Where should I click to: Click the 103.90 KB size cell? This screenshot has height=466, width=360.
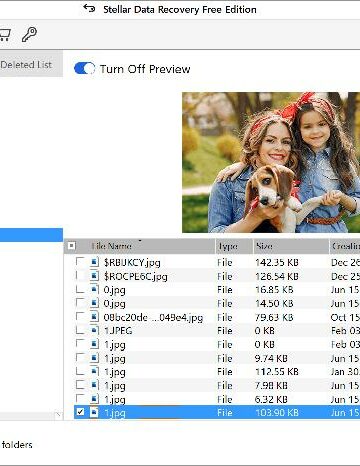coord(277,413)
